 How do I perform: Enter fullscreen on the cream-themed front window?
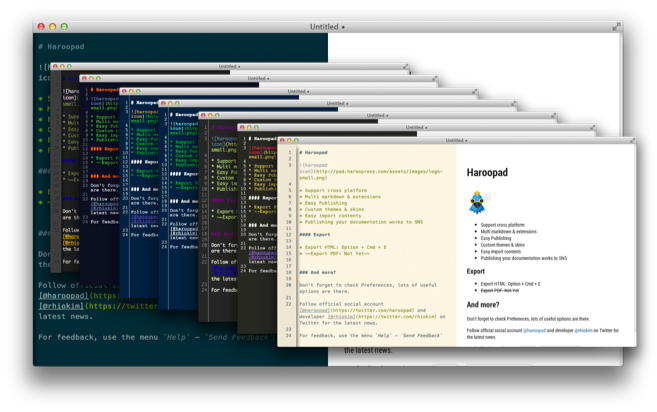632,140
